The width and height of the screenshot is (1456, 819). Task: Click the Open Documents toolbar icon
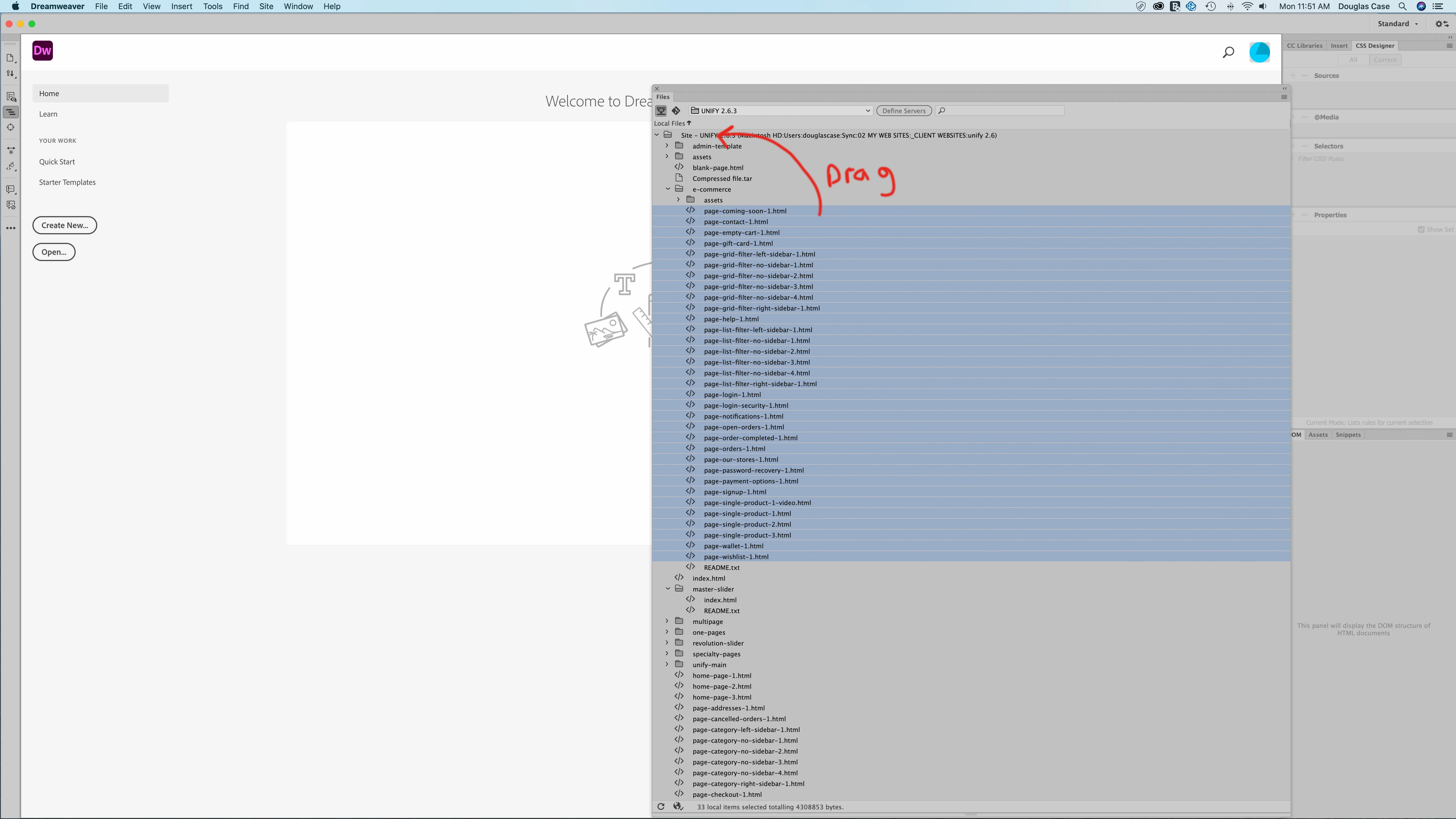pos(10,58)
